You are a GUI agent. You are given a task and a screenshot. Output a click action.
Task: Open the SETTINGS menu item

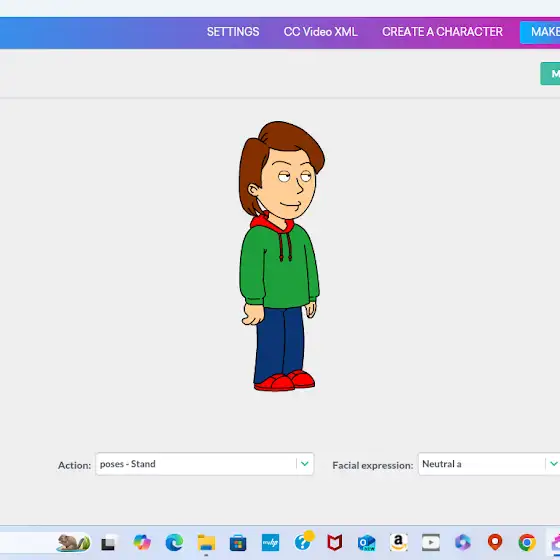point(233,32)
